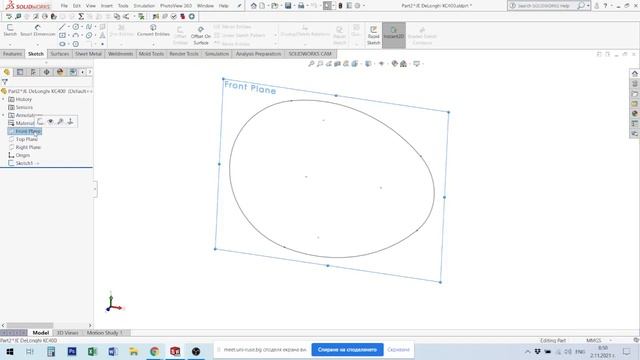The height and width of the screenshot is (360, 640).
Task: Expand the History tree node
Action: (4, 99)
